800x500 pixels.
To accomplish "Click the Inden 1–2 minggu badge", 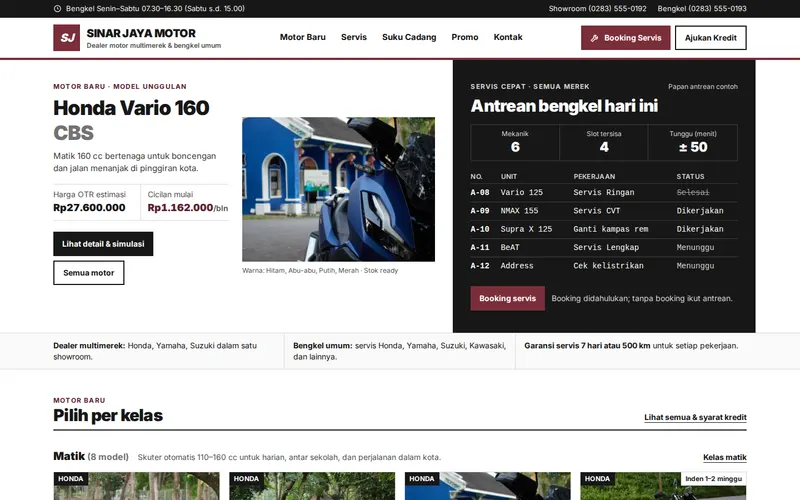I will pos(713,479).
